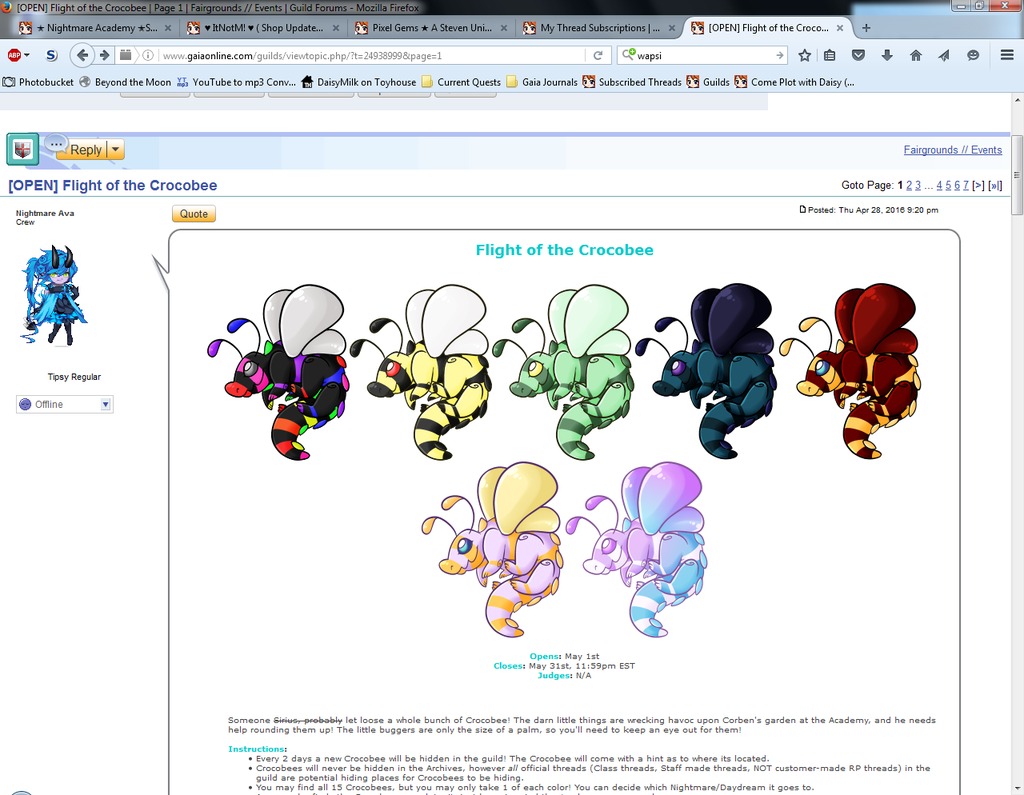Open the Guilds bookmark

click(708, 82)
